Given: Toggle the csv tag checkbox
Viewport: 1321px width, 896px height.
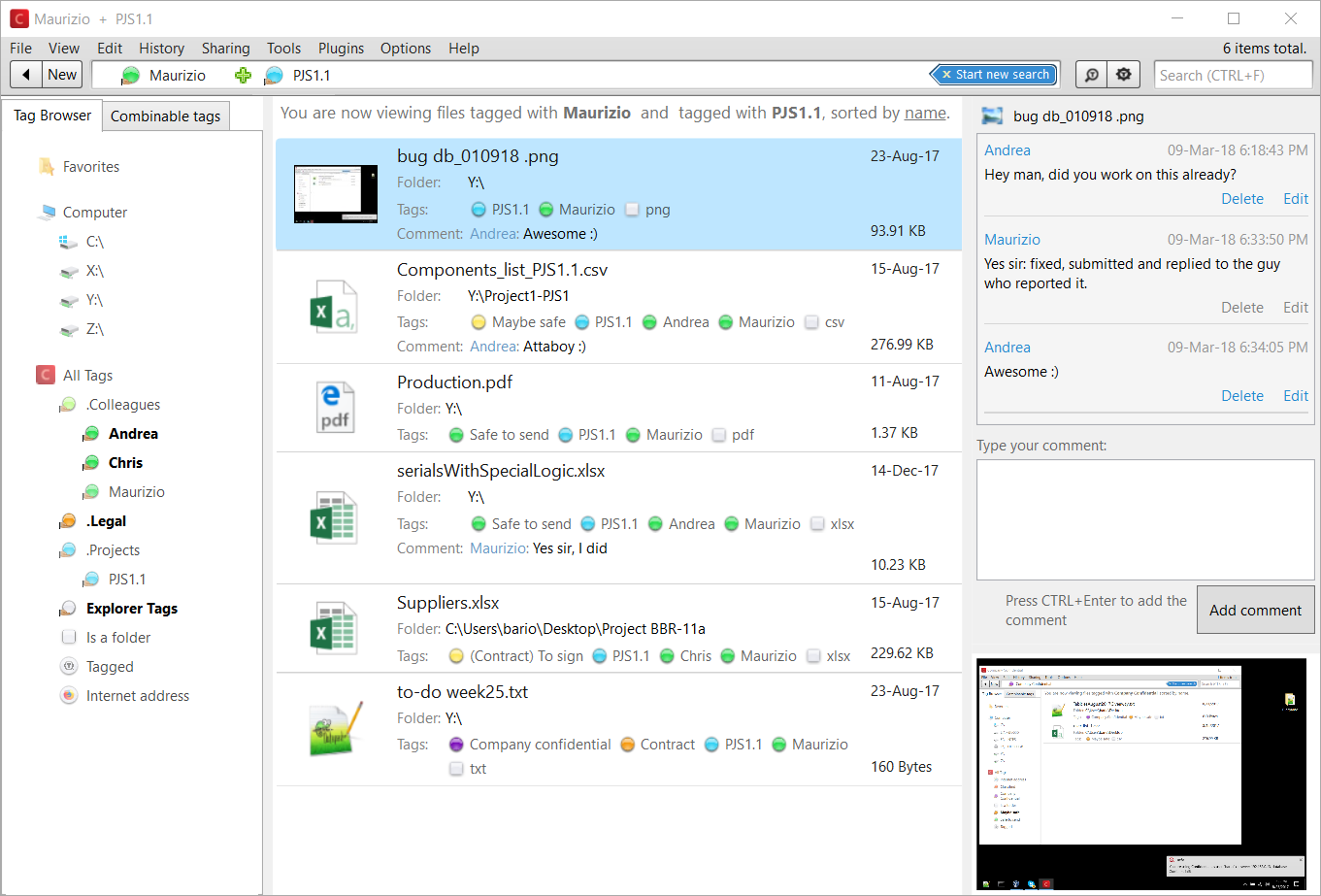Looking at the screenshot, I should pyautogui.click(x=811, y=322).
